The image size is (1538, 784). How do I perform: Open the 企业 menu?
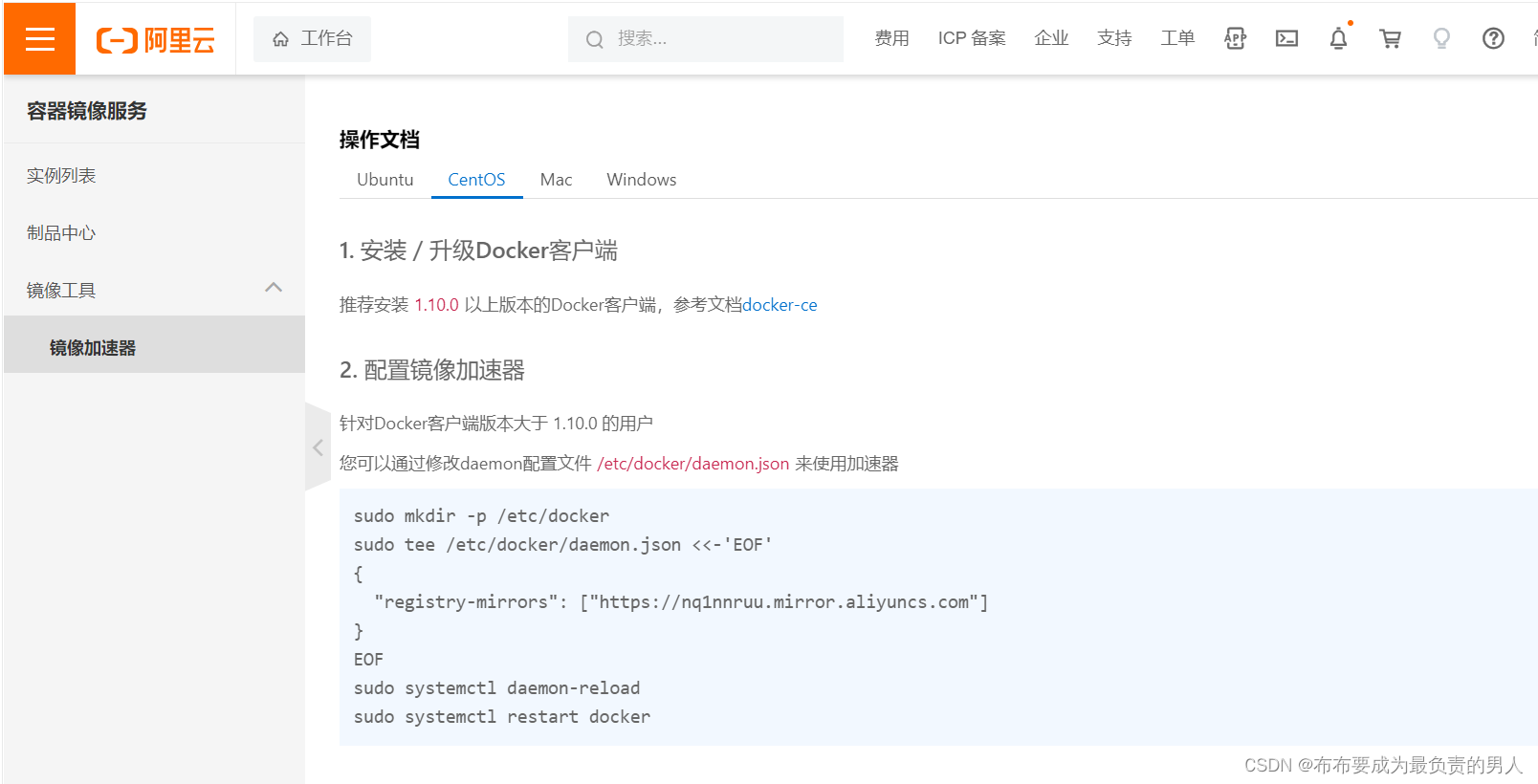tap(1051, 38)
